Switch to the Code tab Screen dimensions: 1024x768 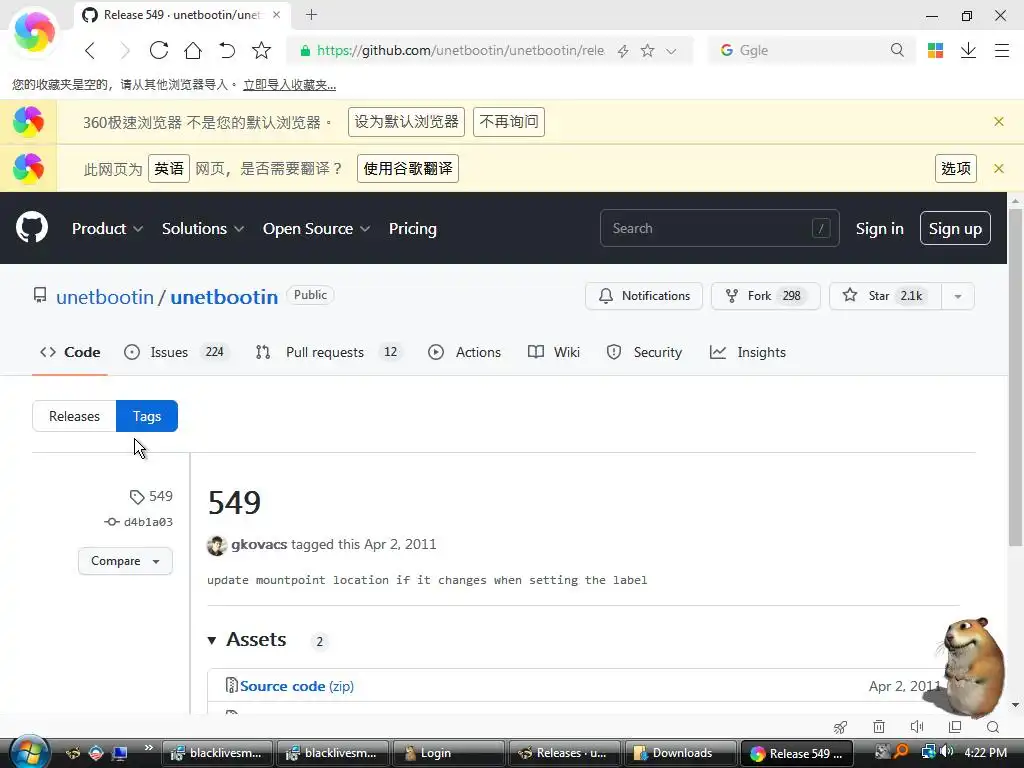pos(70,353)
